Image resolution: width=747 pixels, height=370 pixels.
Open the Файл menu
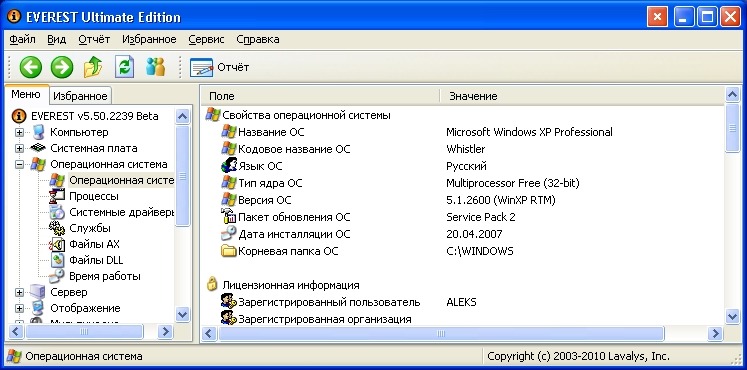point(22,40)
